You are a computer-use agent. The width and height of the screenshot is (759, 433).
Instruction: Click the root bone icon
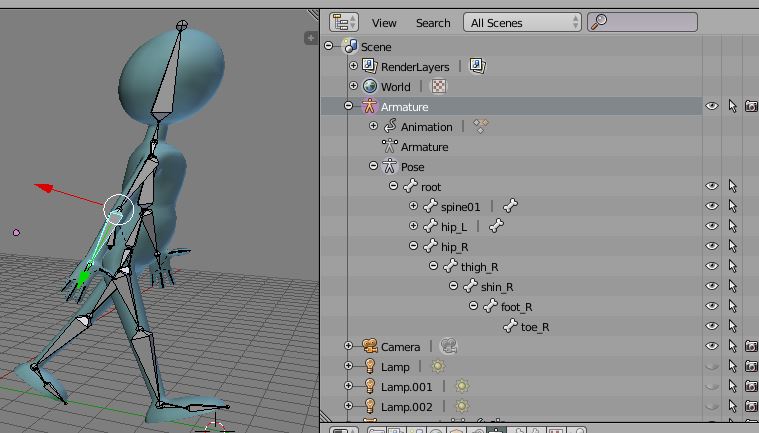coord(410,186)
